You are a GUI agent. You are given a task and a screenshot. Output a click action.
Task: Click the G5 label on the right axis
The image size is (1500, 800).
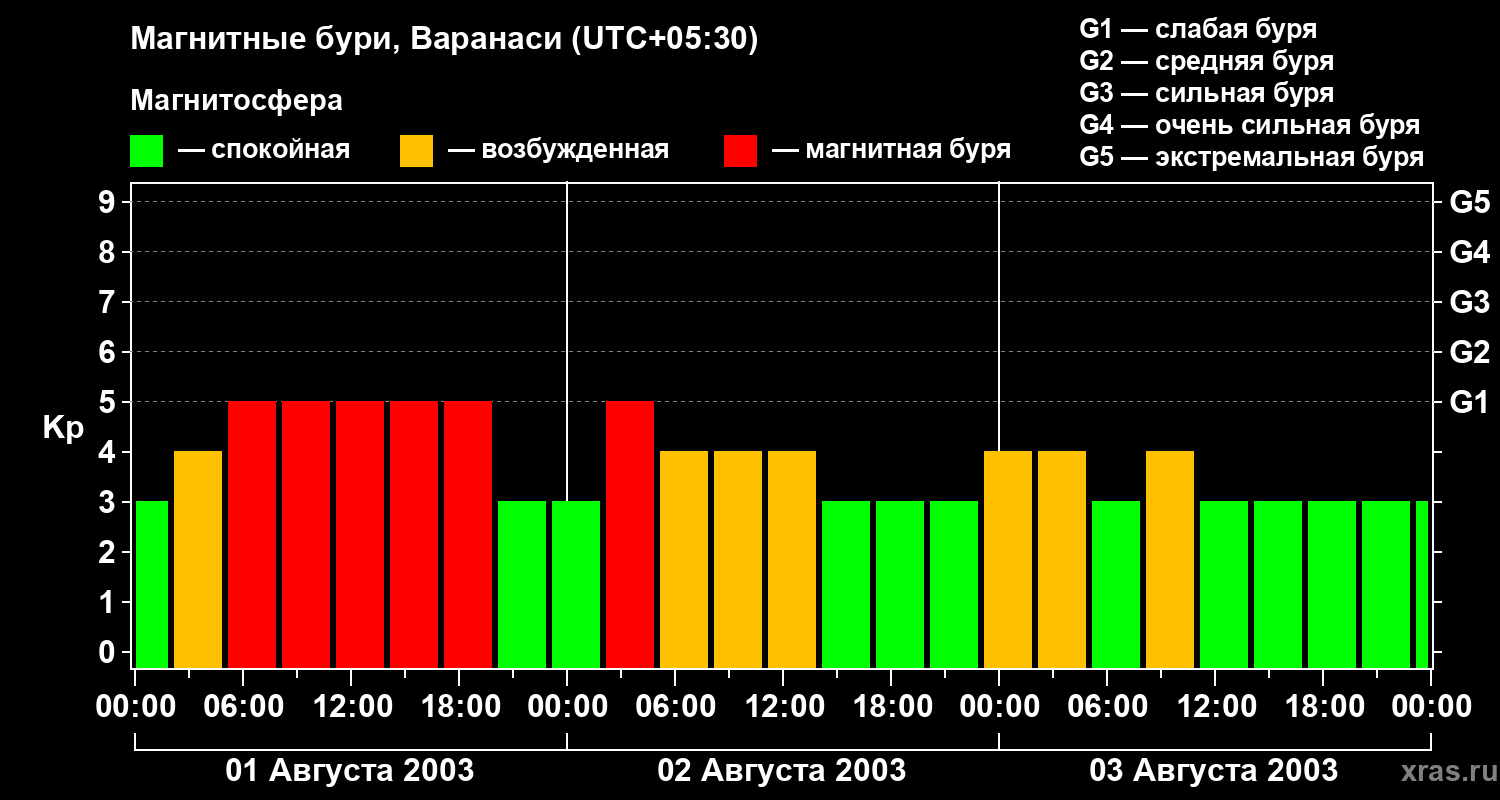tap(1469, 202)
